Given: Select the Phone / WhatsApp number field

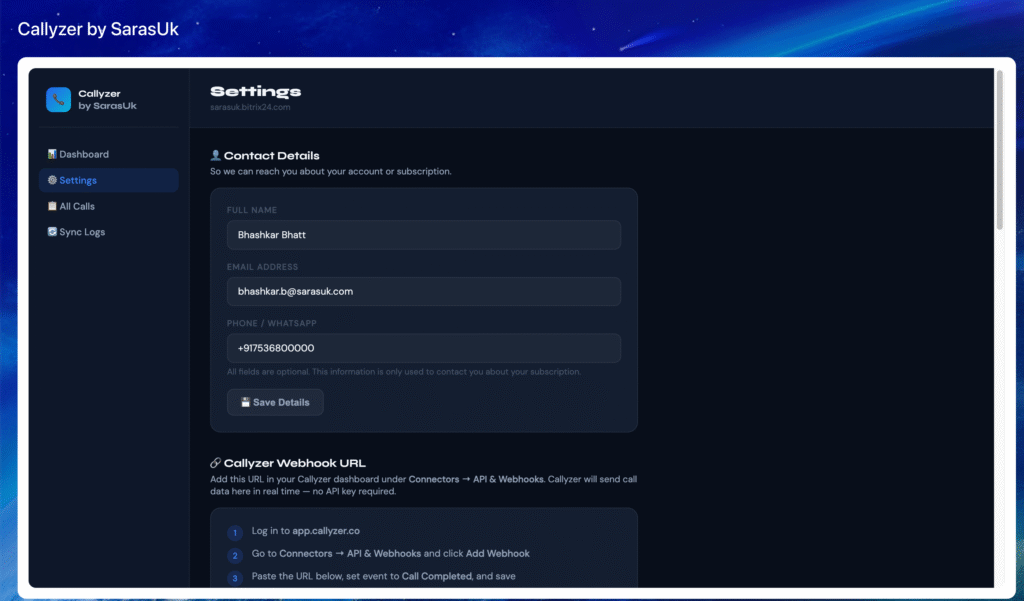Looking at the screenshot, I should [x=423, y=348].
